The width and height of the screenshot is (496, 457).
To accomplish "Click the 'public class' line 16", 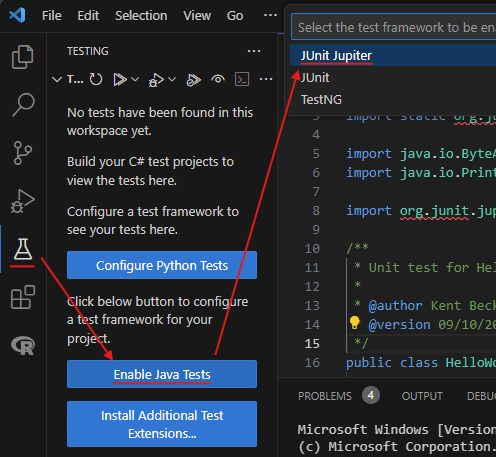I will tap(421, 363).
